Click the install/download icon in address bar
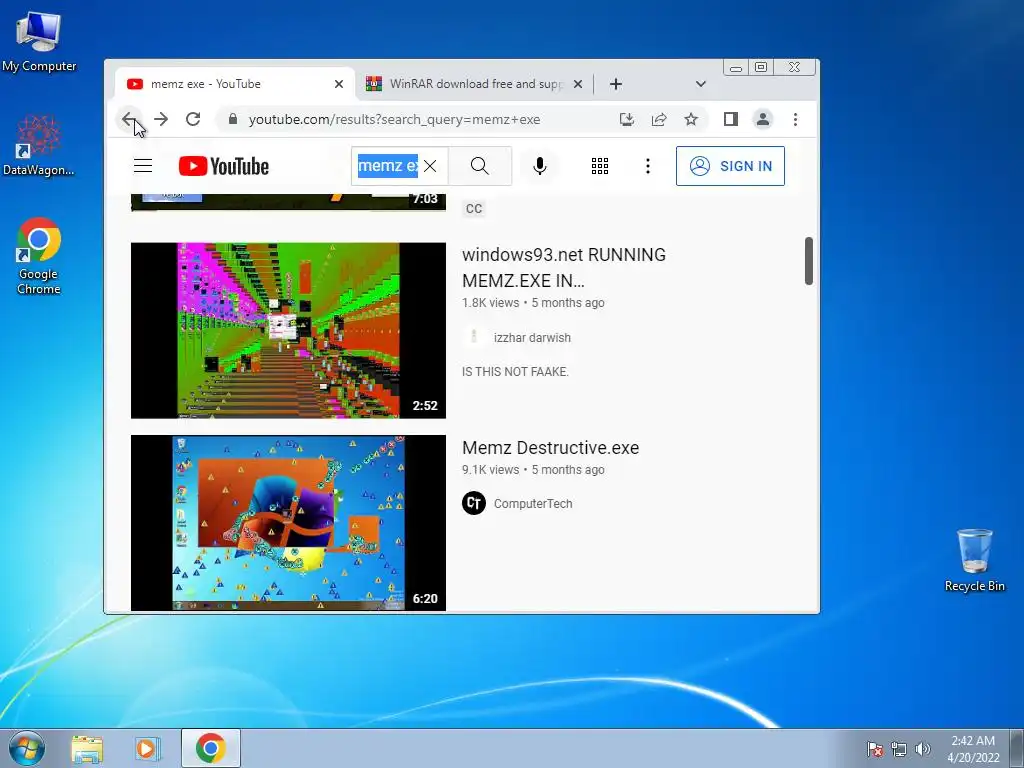This screenshot has height=768, width=1024. tap(626, 120)
